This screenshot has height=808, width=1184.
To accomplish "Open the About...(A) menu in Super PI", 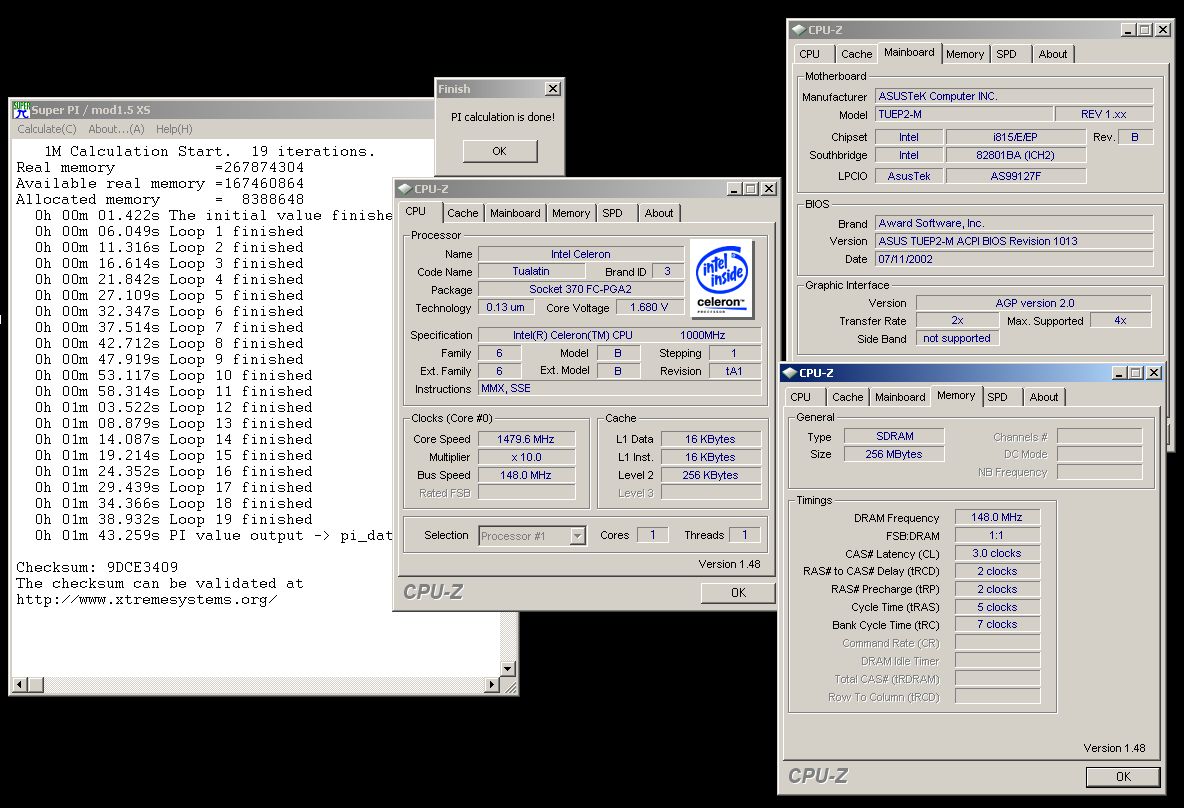I will tap(116, 129).
